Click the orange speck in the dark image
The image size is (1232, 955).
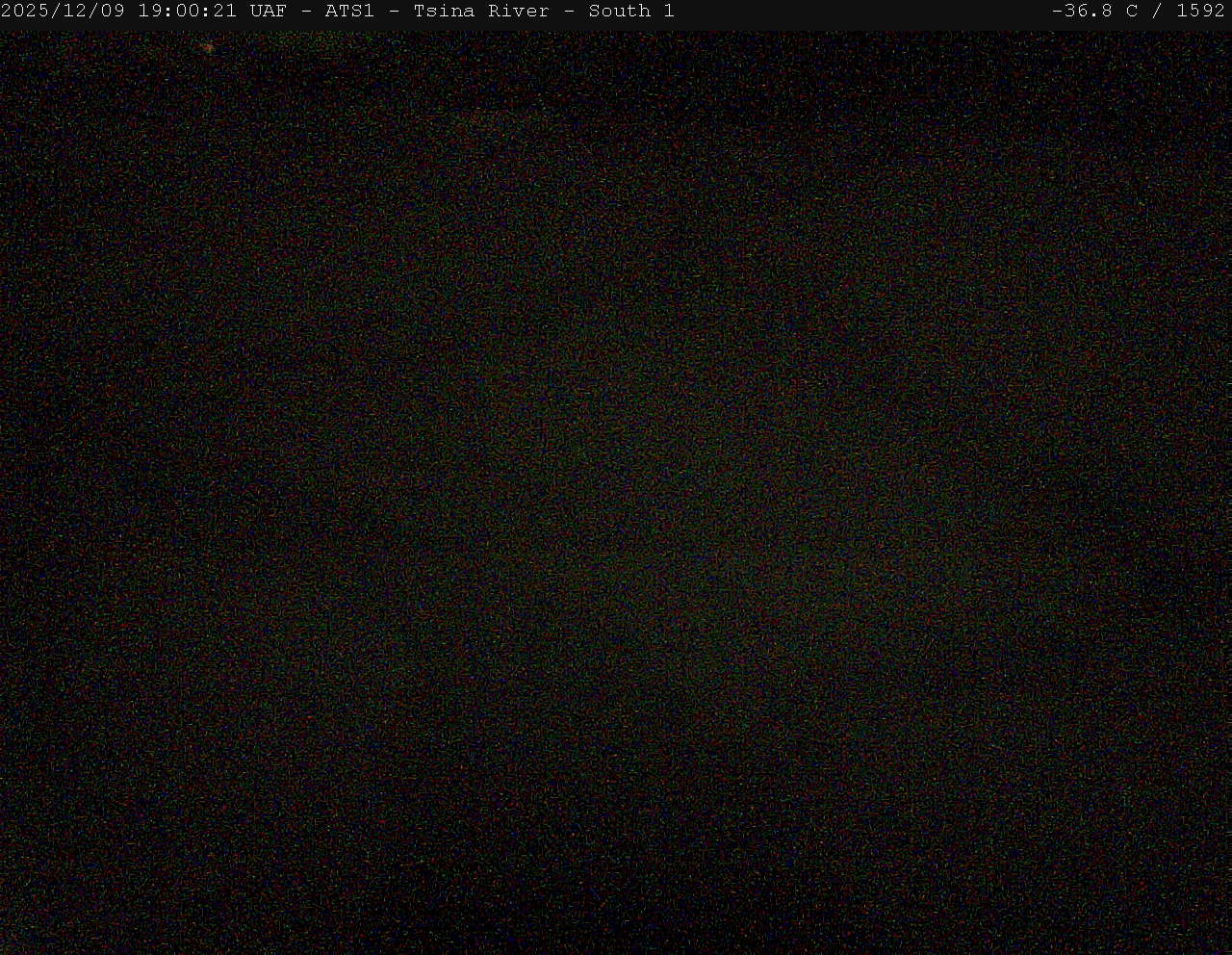(x=209, y=46)
